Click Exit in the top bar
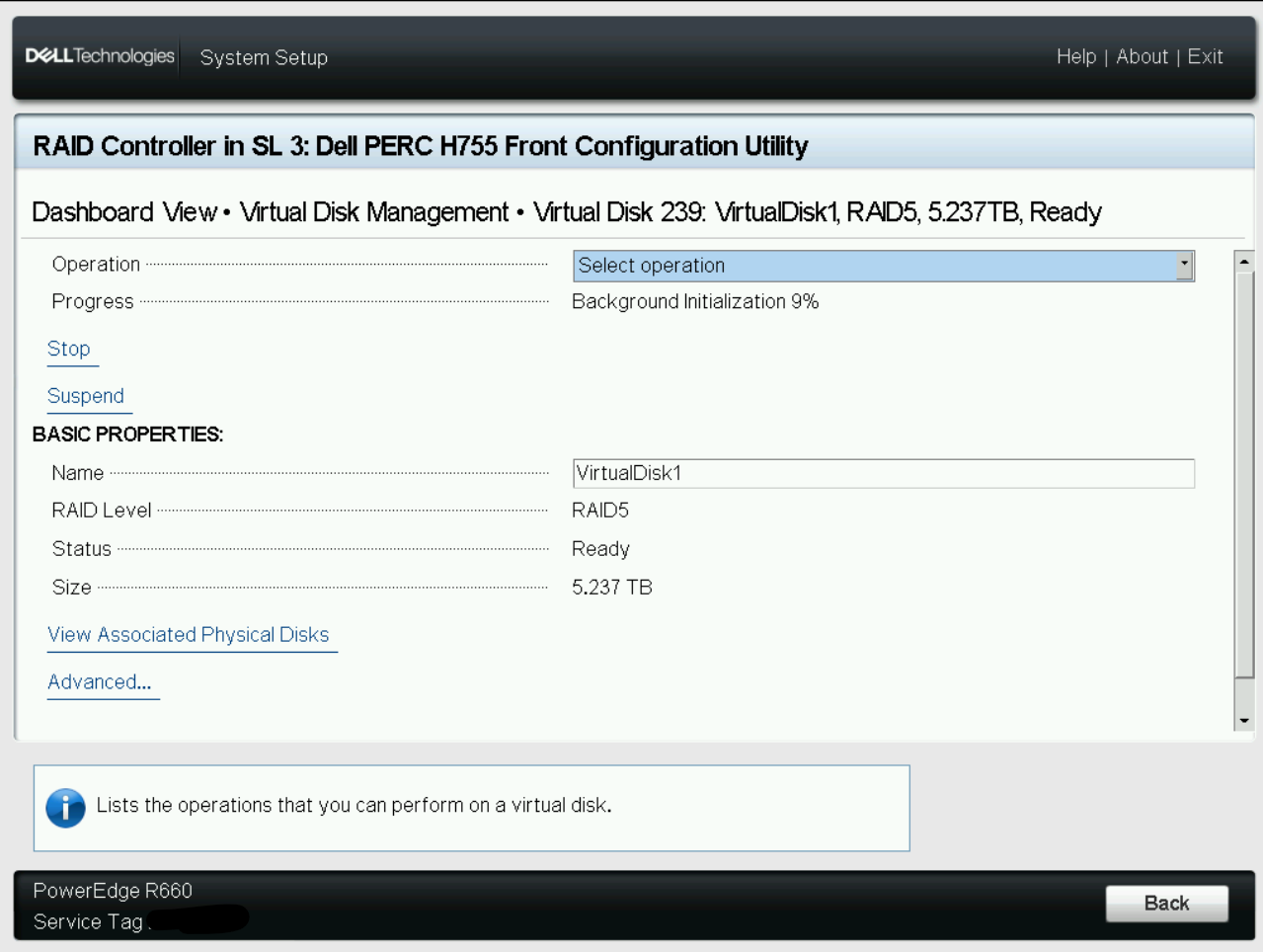The height and width of the screenshot is (952, 1263). tap(1205, 56)
